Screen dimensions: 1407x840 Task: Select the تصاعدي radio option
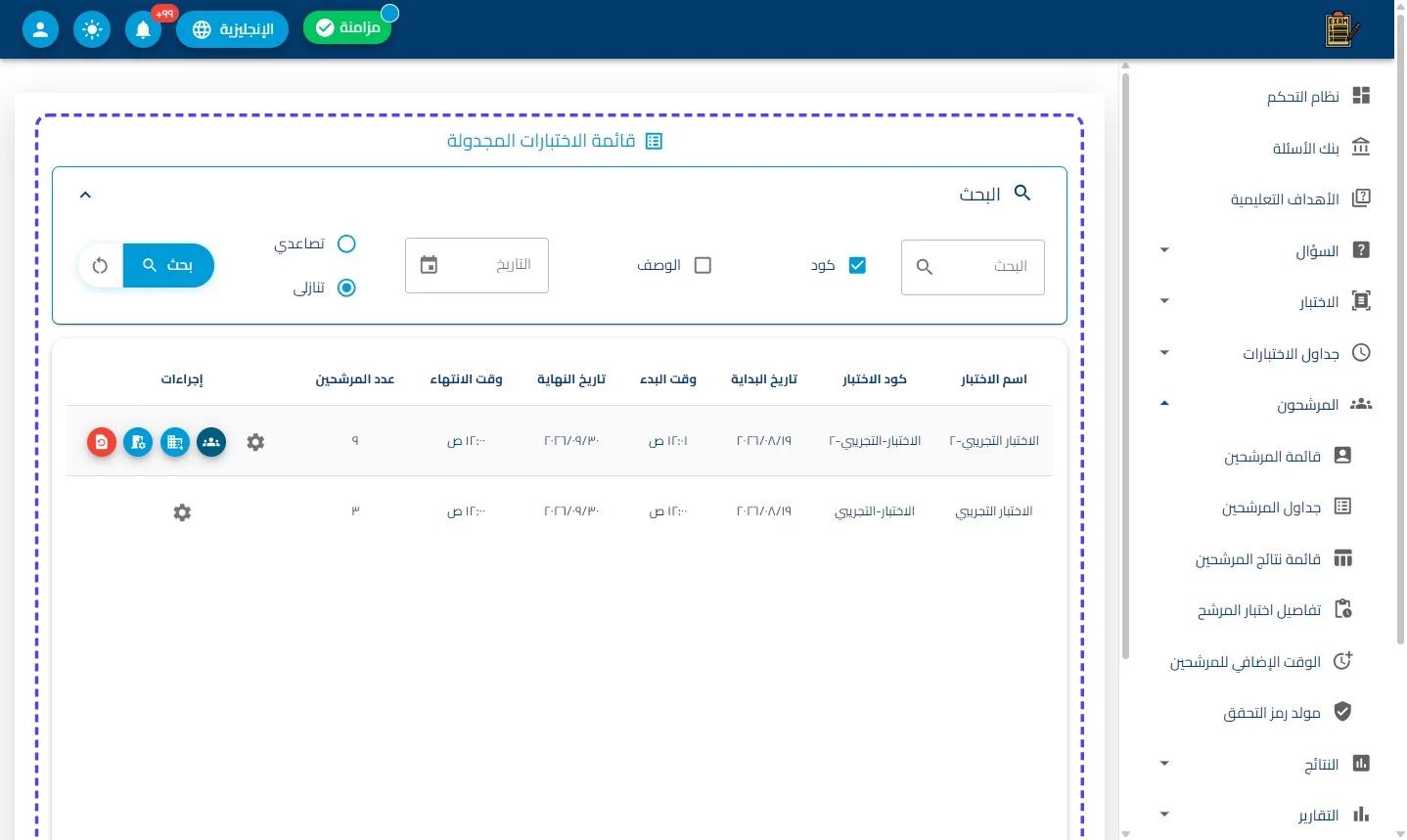point(346,243)
